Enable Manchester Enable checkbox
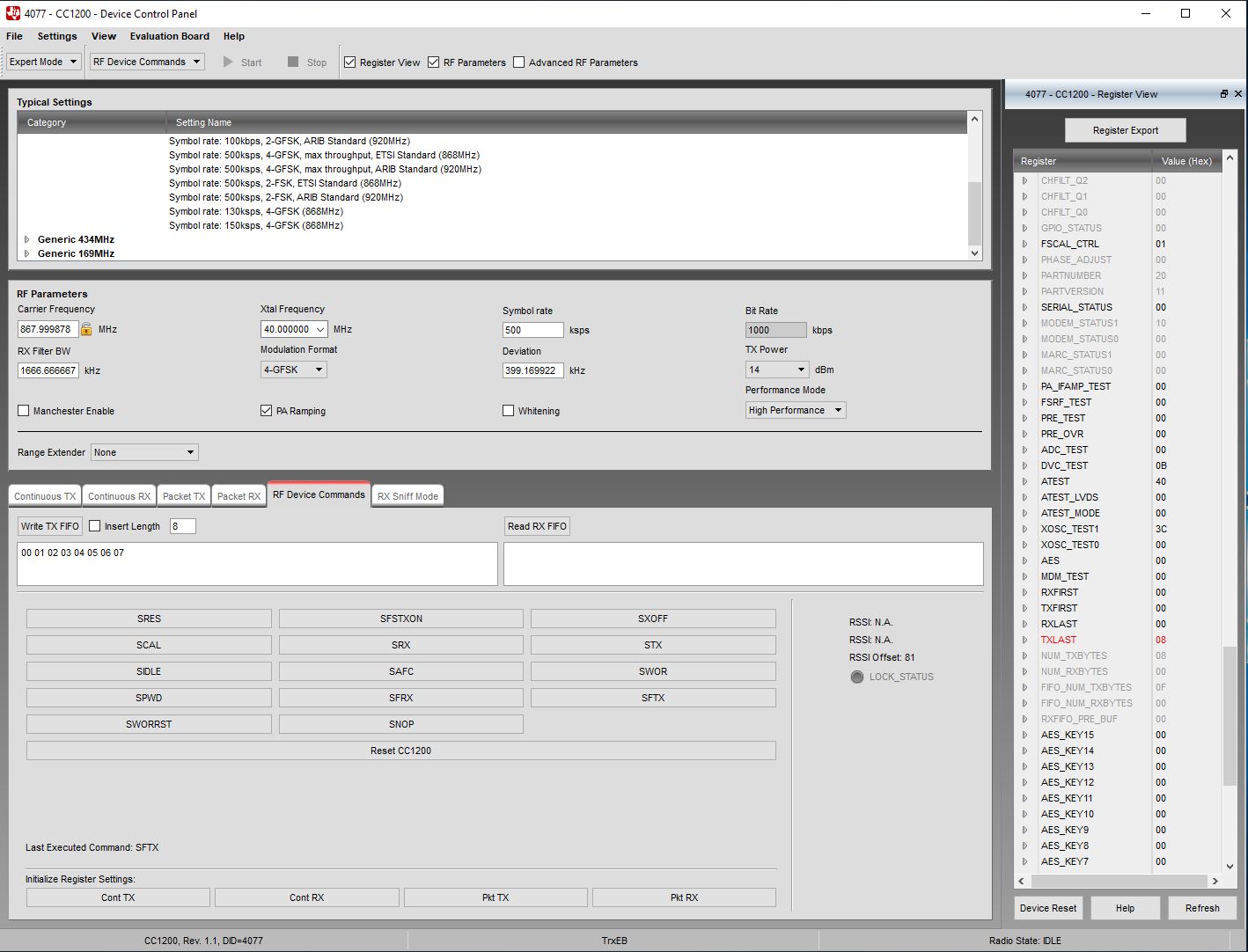This screenshot has width=1248, height=952. [24, 411]
